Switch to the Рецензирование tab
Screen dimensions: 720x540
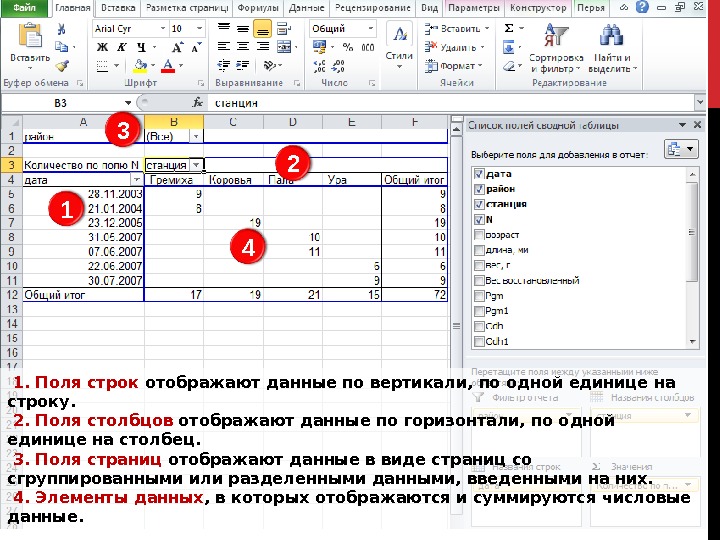(x=372, y=8)
